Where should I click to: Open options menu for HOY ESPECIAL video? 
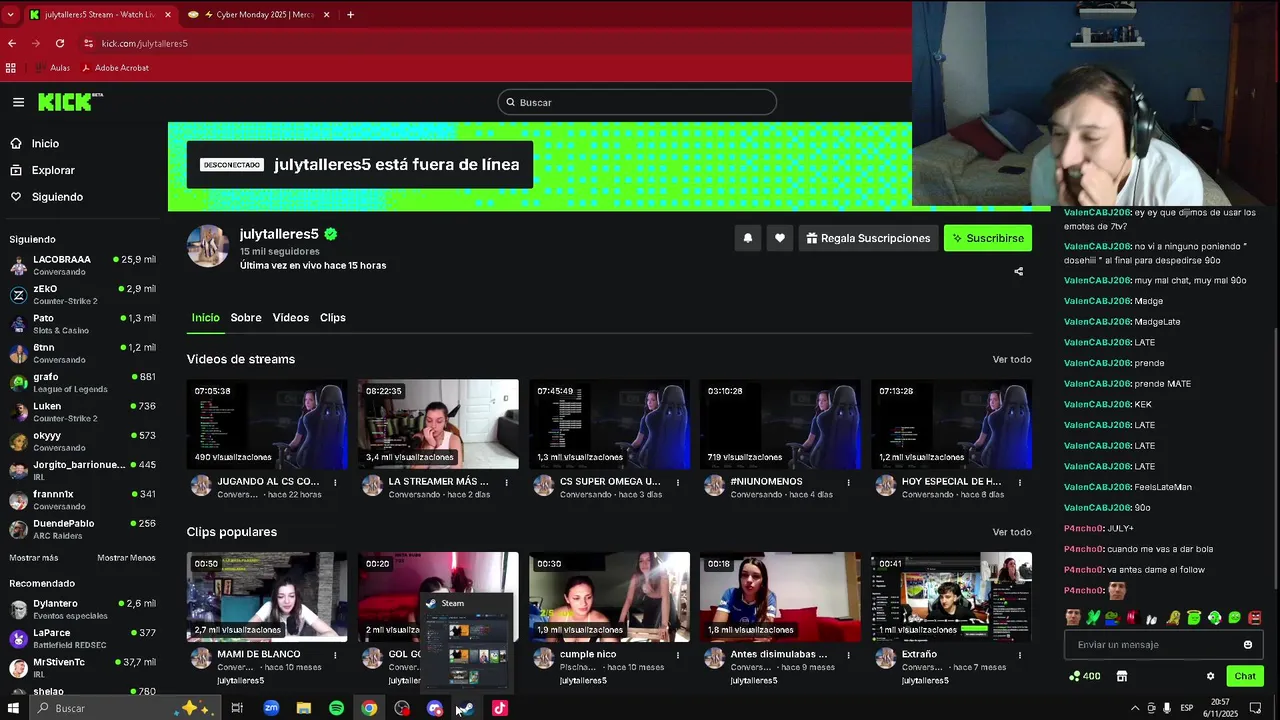click(1019, 482)
